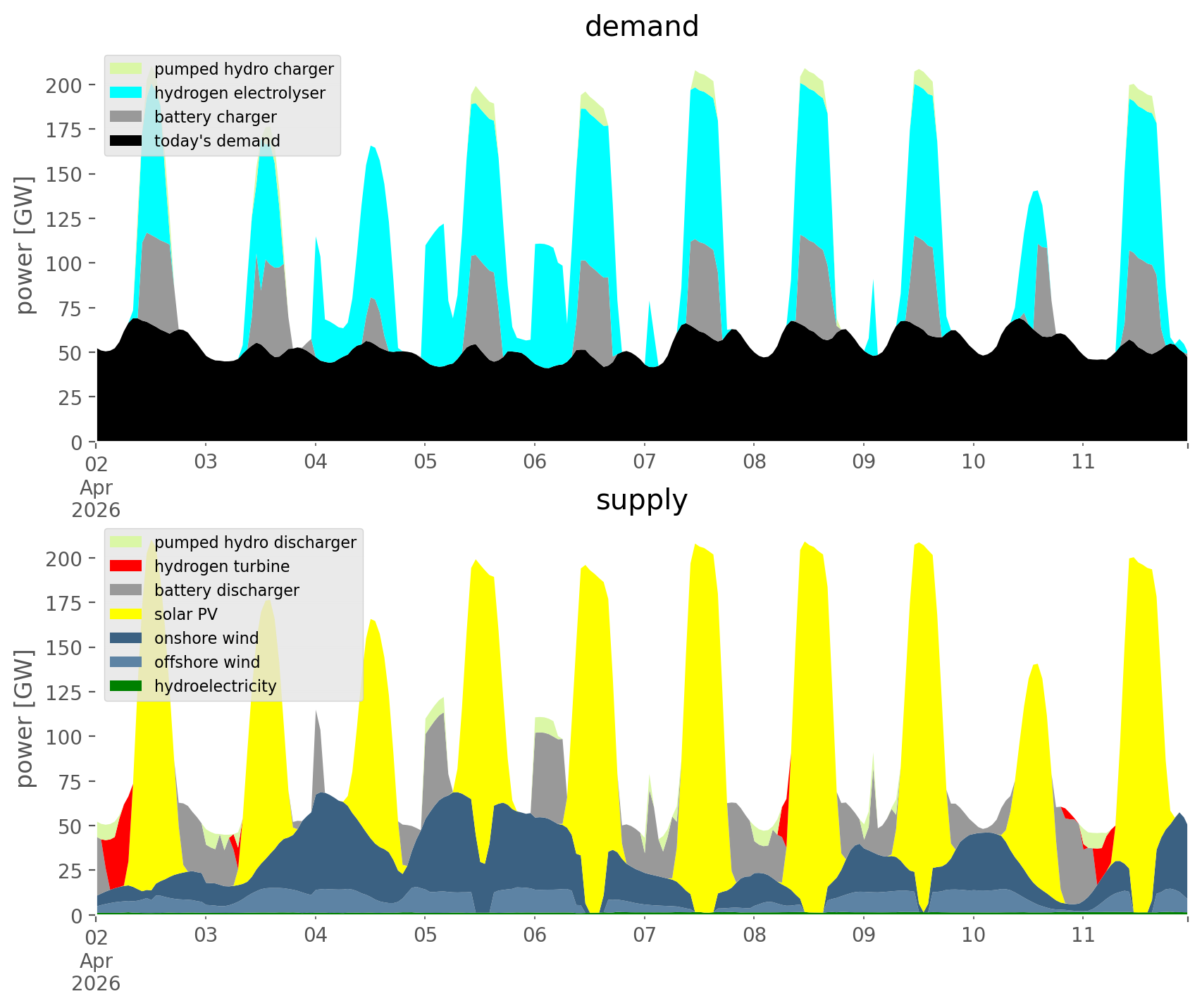The width and height of the screenshot is (1202, 1008).
Task: Click the gray battery charger legend swatch
Action: click(126, 117)
